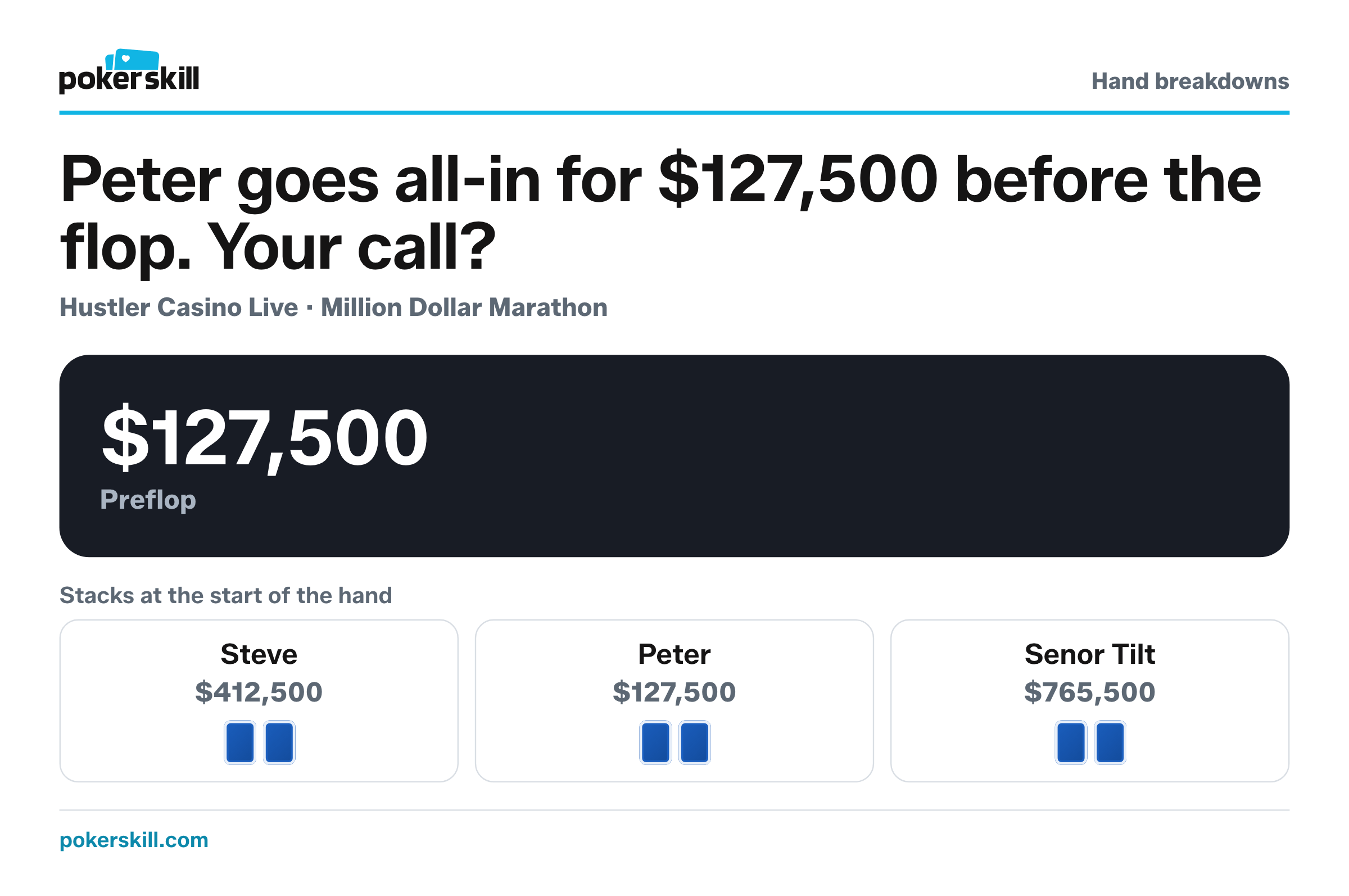1349x896 pixels.
Task: Click the Preflop street label
Action: coord(148,501)
